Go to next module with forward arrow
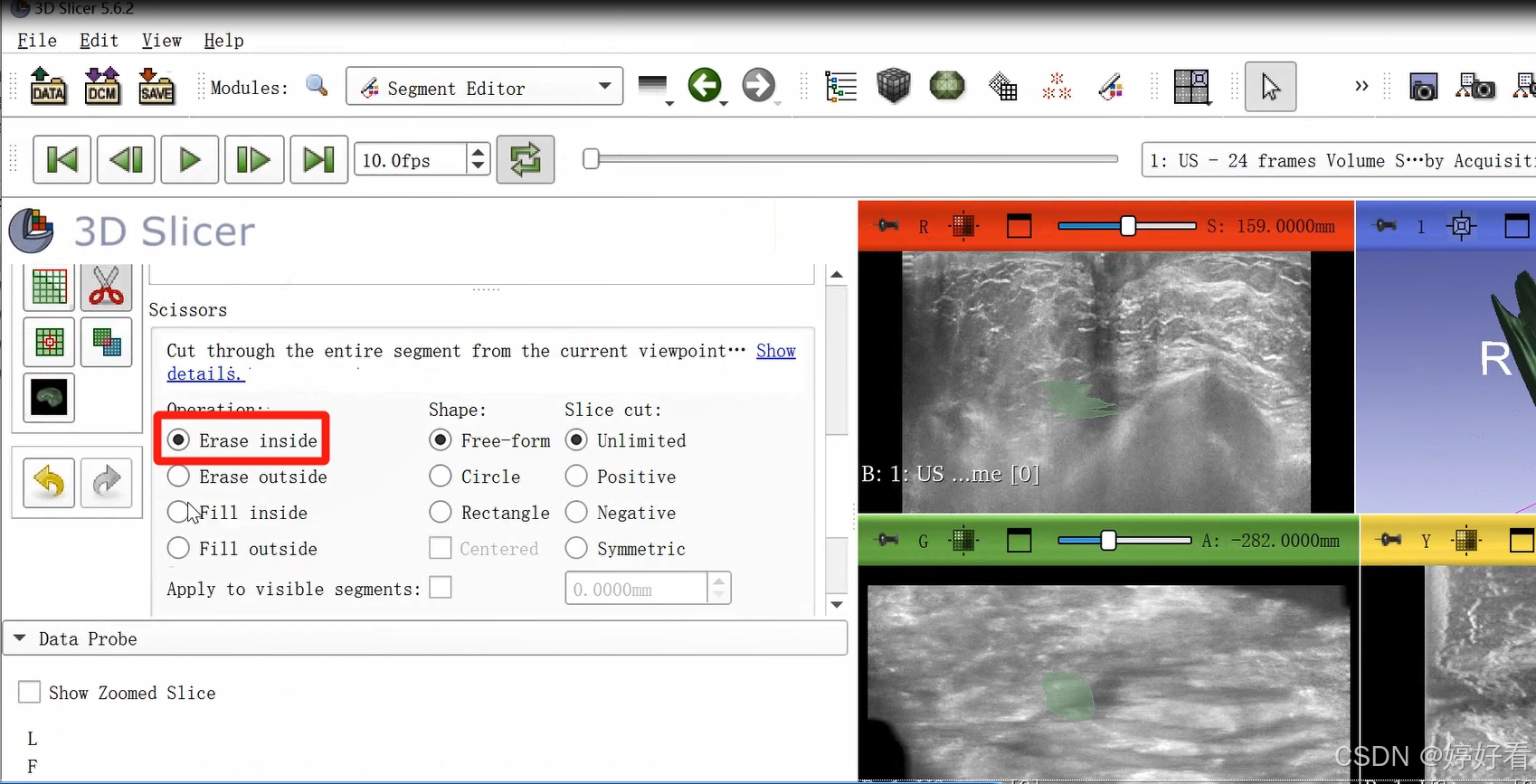 [x=759, y=86]
